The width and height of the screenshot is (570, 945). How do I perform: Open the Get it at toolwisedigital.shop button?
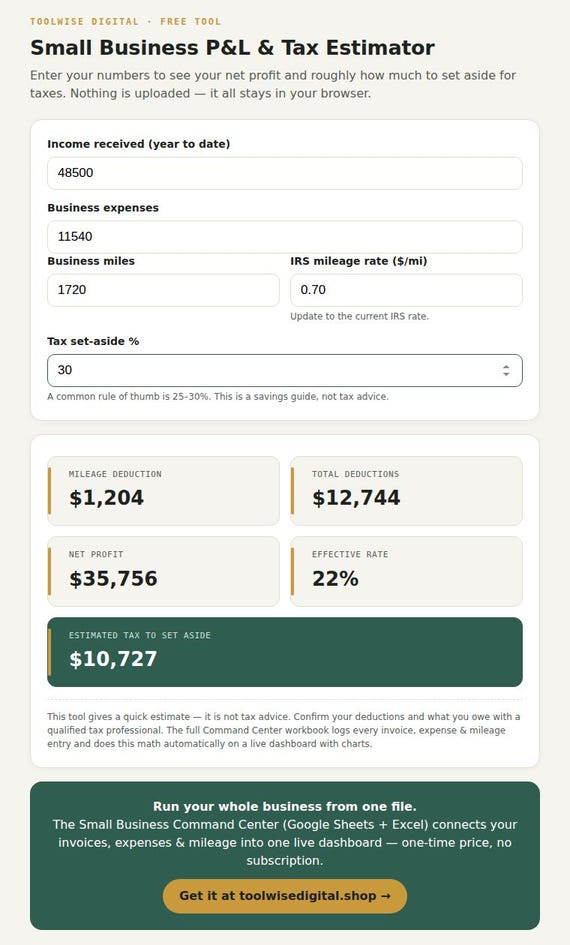tap(285, 896)
